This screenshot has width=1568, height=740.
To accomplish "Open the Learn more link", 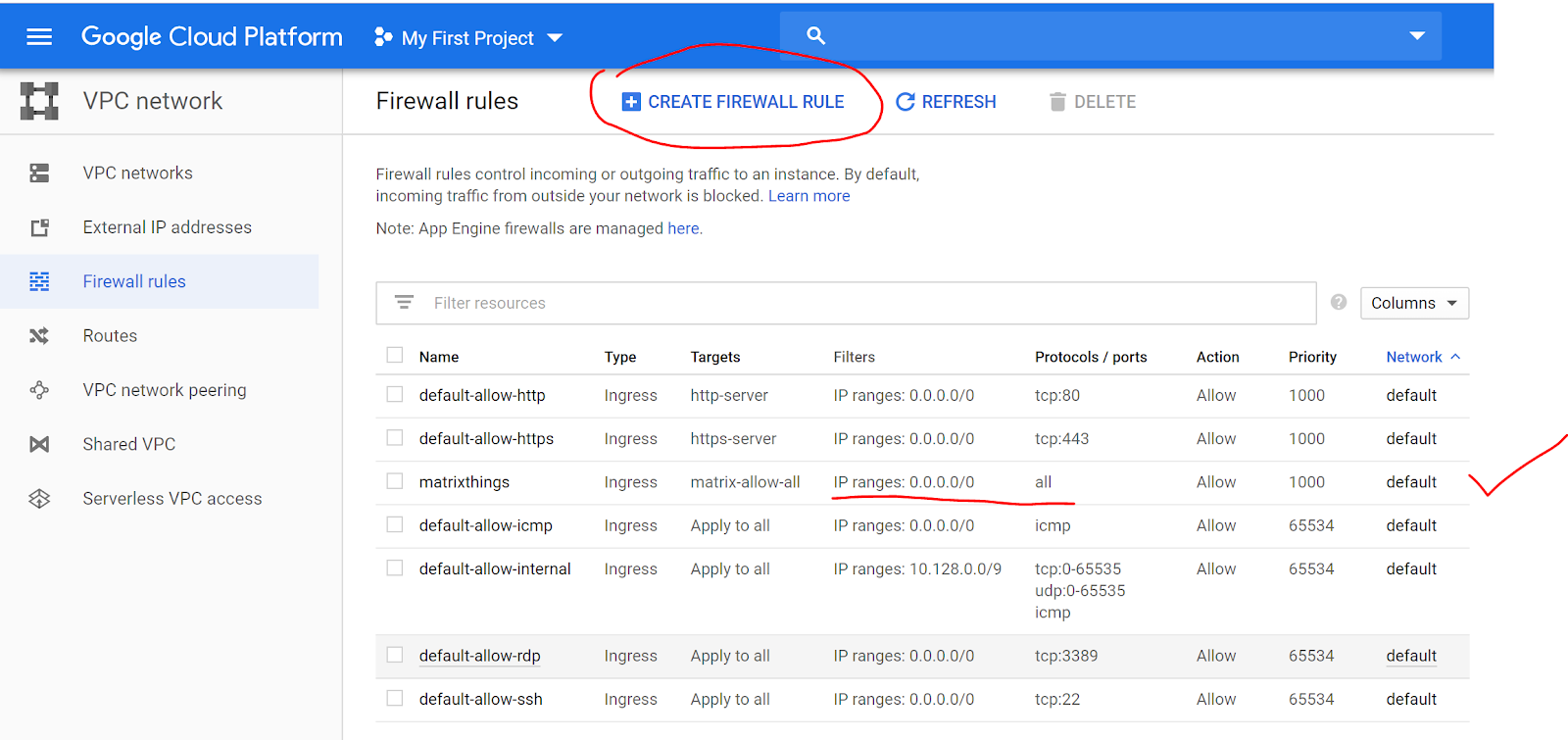I will pos(808,196).
